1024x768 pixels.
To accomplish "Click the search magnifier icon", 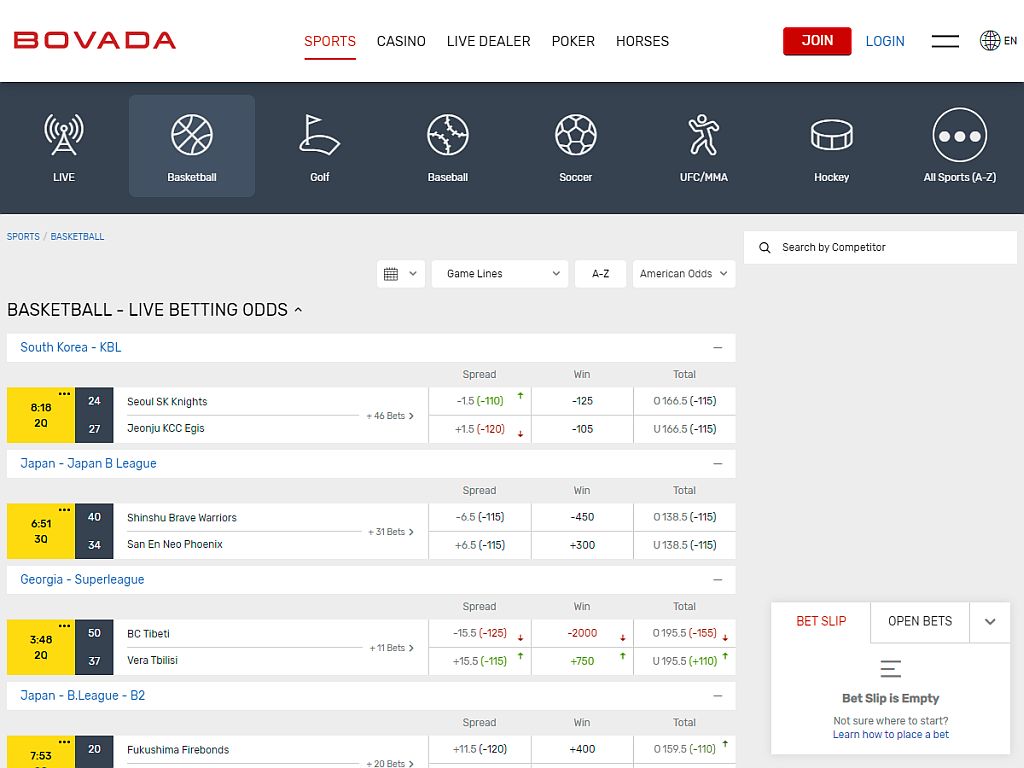I will [765, 248].
